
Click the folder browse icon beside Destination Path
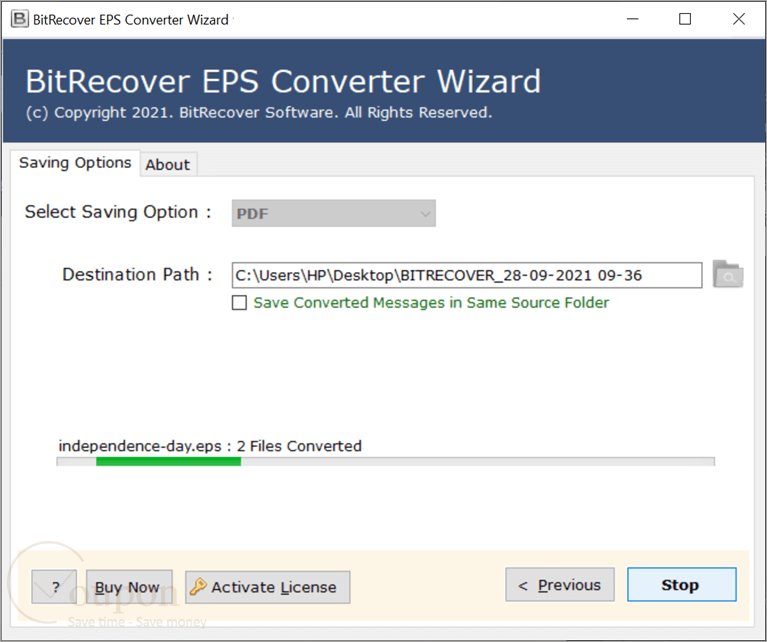coord(728,275)
